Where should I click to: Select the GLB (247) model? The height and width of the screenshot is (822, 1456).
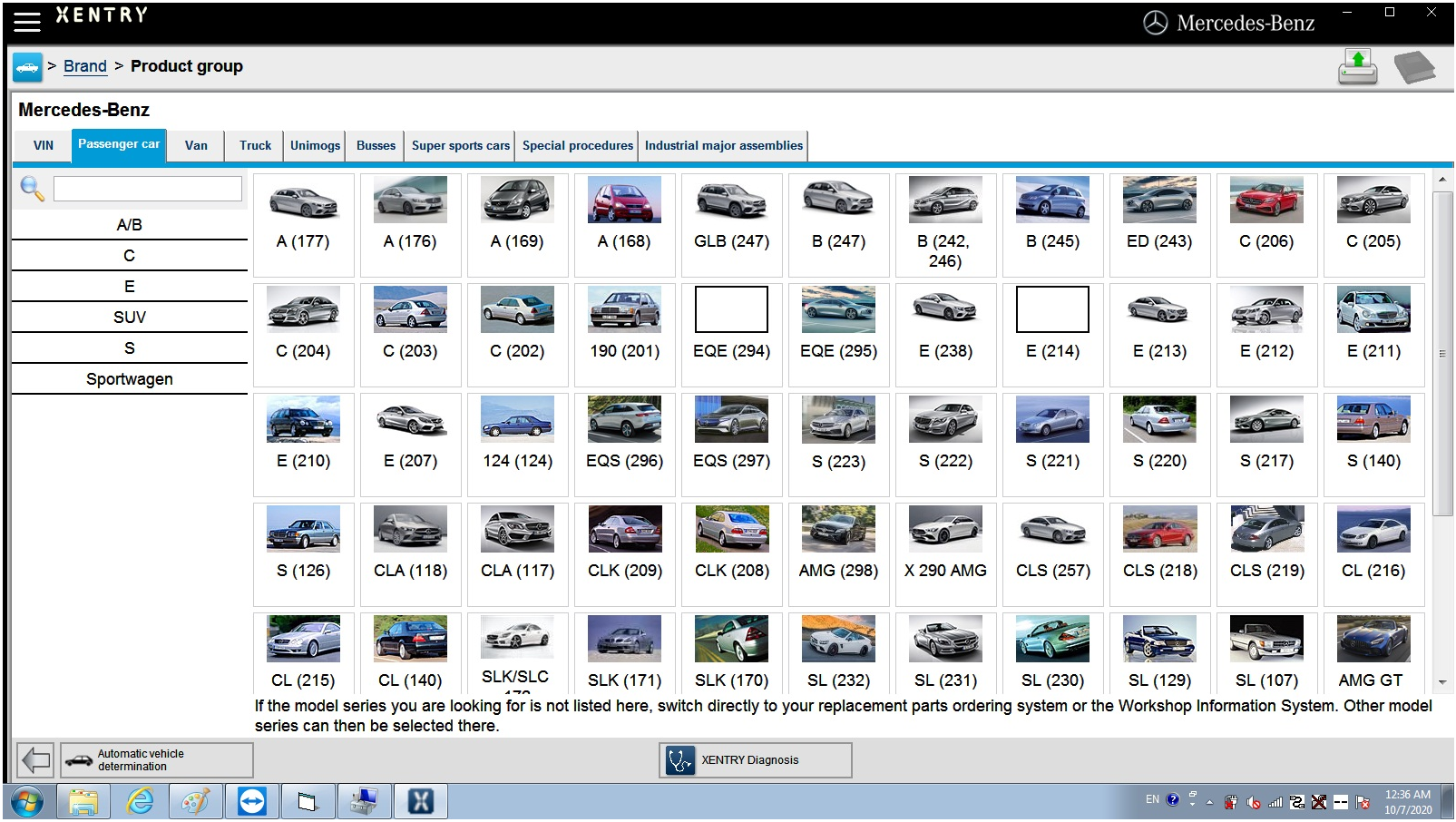[x=731, y=225]
